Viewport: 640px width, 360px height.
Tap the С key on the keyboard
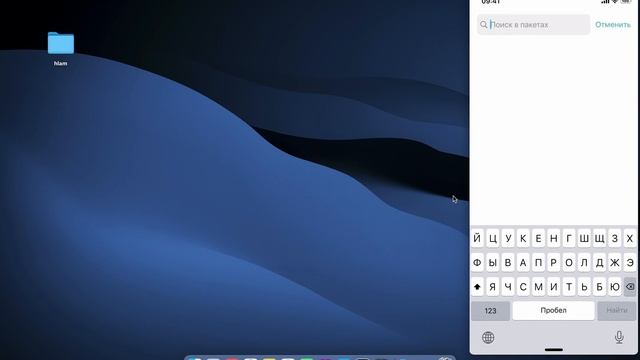pyautogui.click(x=523, y=287)
